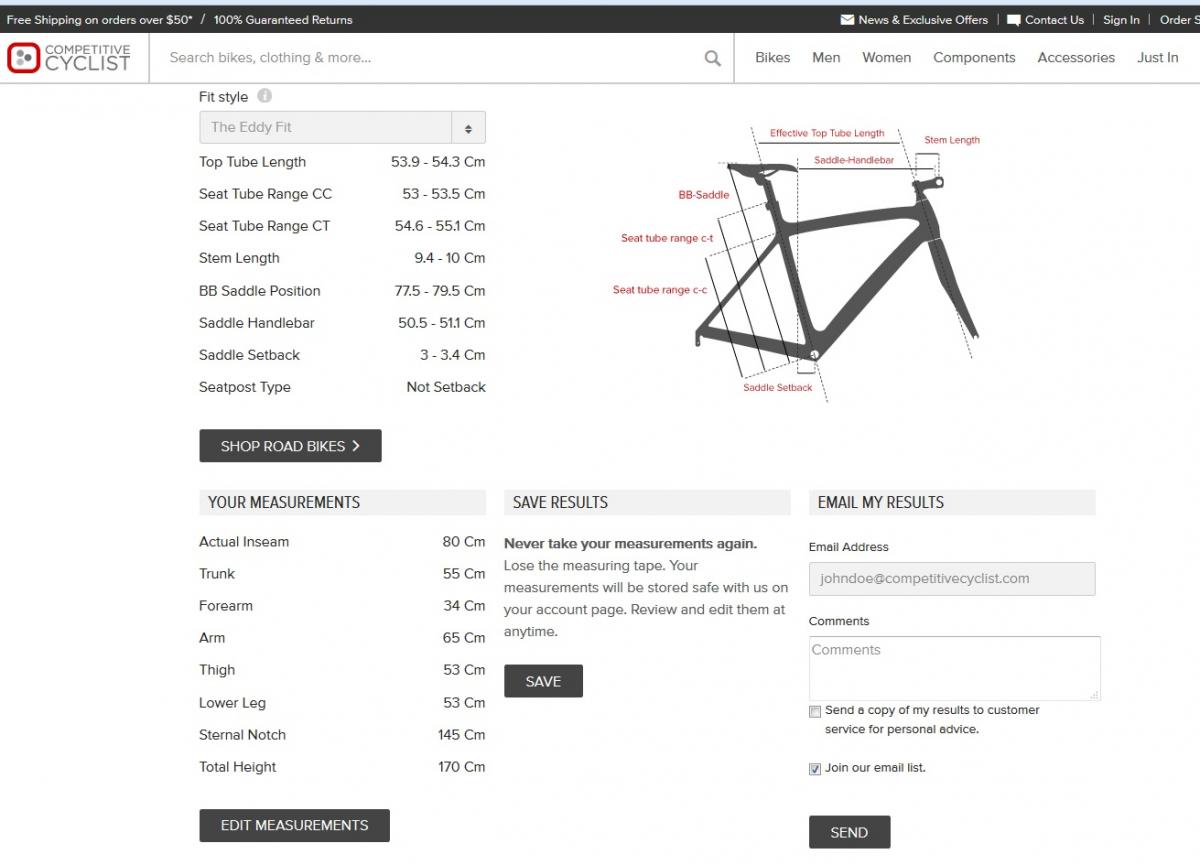Click the News & Exclusive Offers envelope icon

point(847,20)
